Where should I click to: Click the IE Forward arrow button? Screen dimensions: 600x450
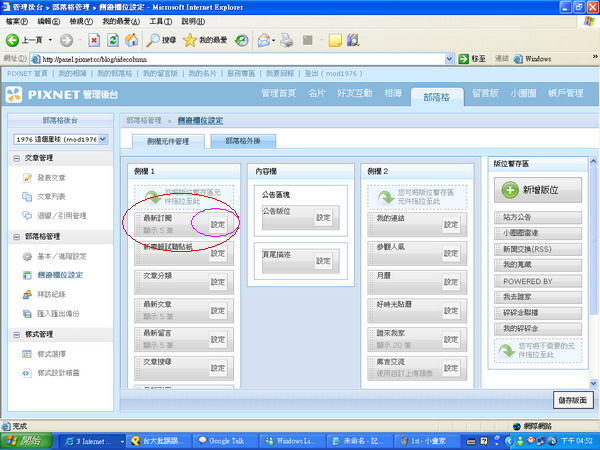coord(66,40)
